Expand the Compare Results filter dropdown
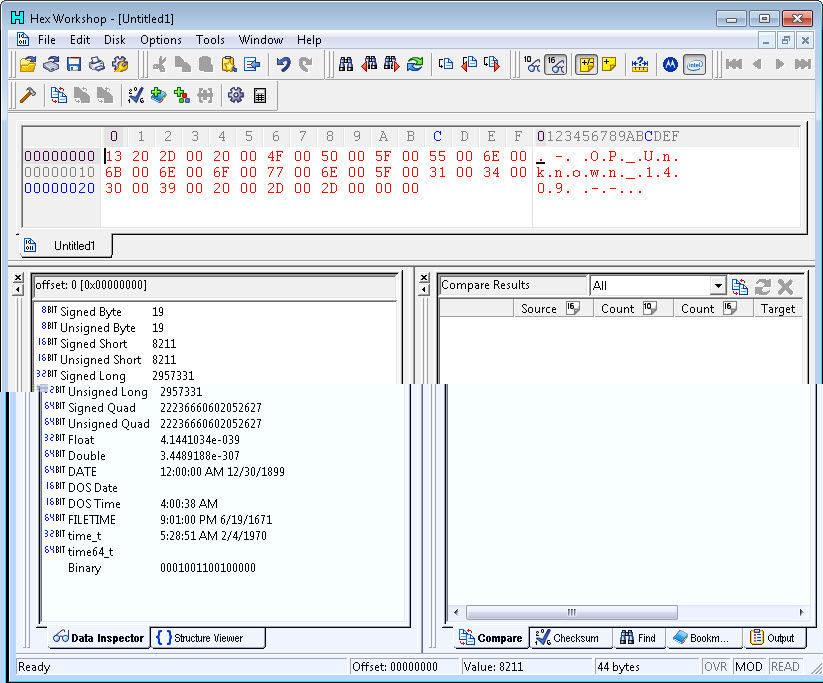823x683 pixels. (717, 286)
